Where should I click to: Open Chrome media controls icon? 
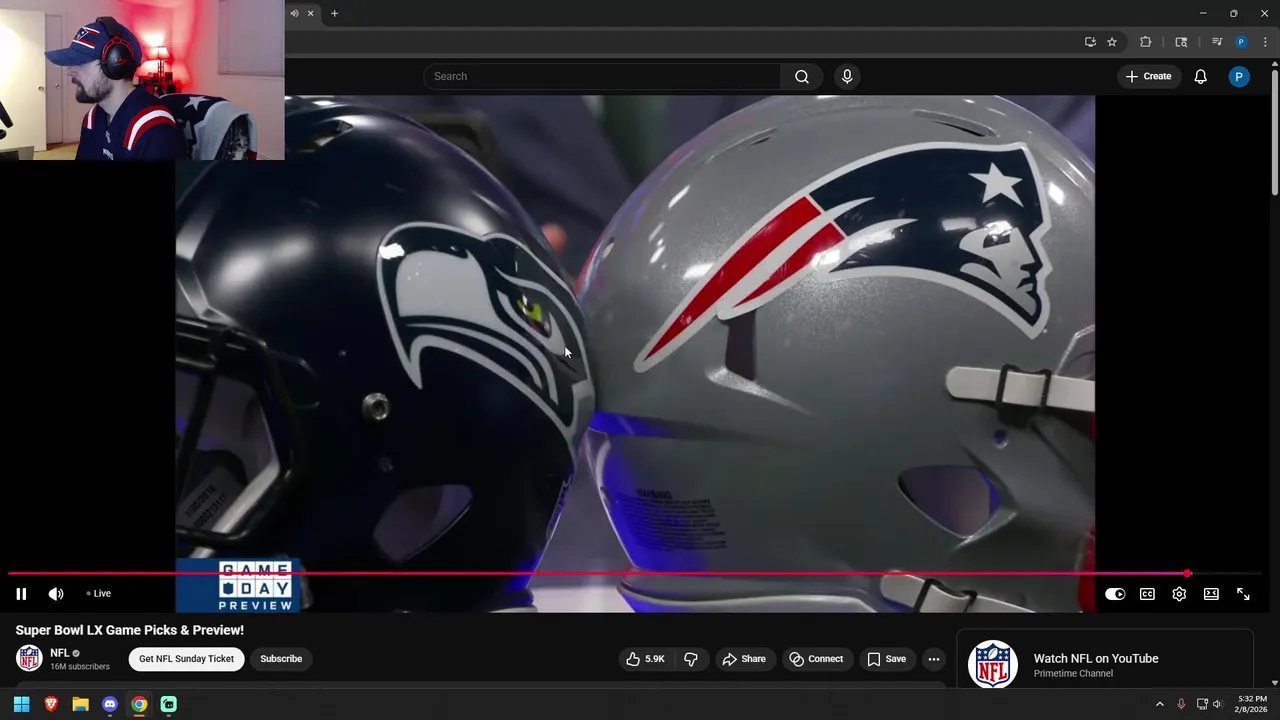[x=1217, y=42]
